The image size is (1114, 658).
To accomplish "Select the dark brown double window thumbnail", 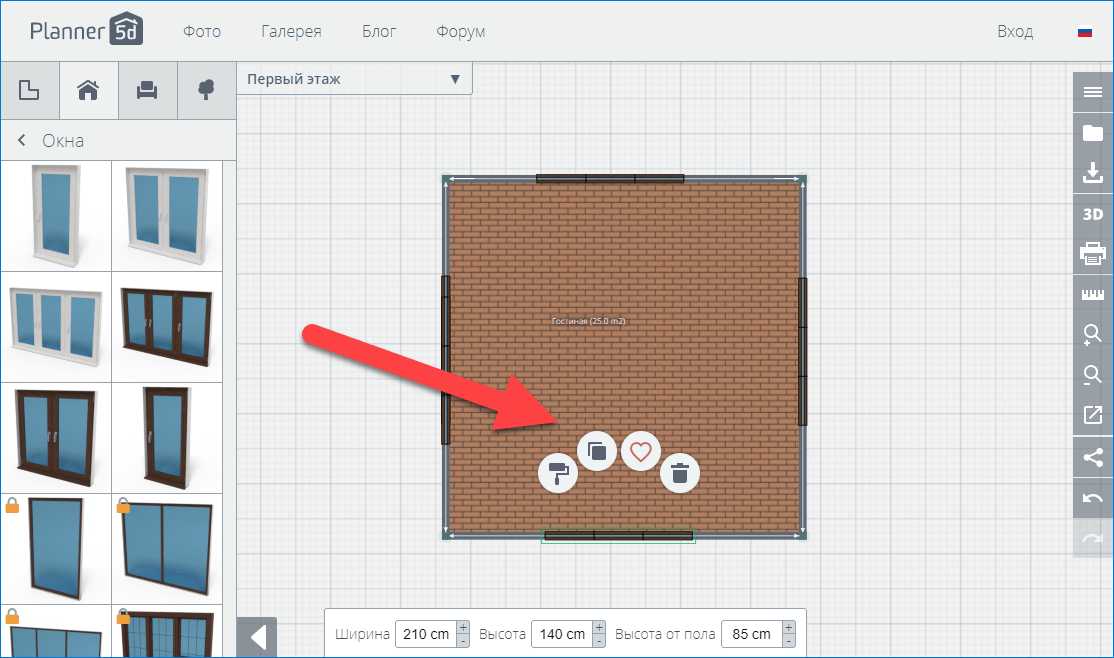I will tap(56, 436).
